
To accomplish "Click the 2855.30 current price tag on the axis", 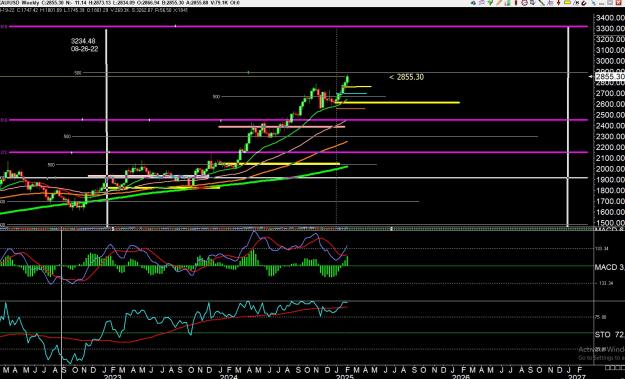I will (x=609, y=76).
